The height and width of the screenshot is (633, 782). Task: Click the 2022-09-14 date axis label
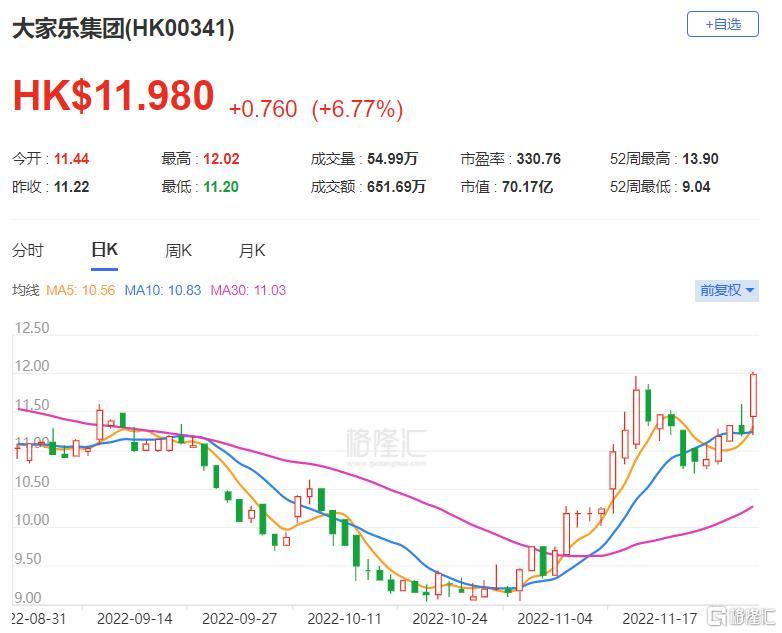pyautogui.click(x=135, y=619)
